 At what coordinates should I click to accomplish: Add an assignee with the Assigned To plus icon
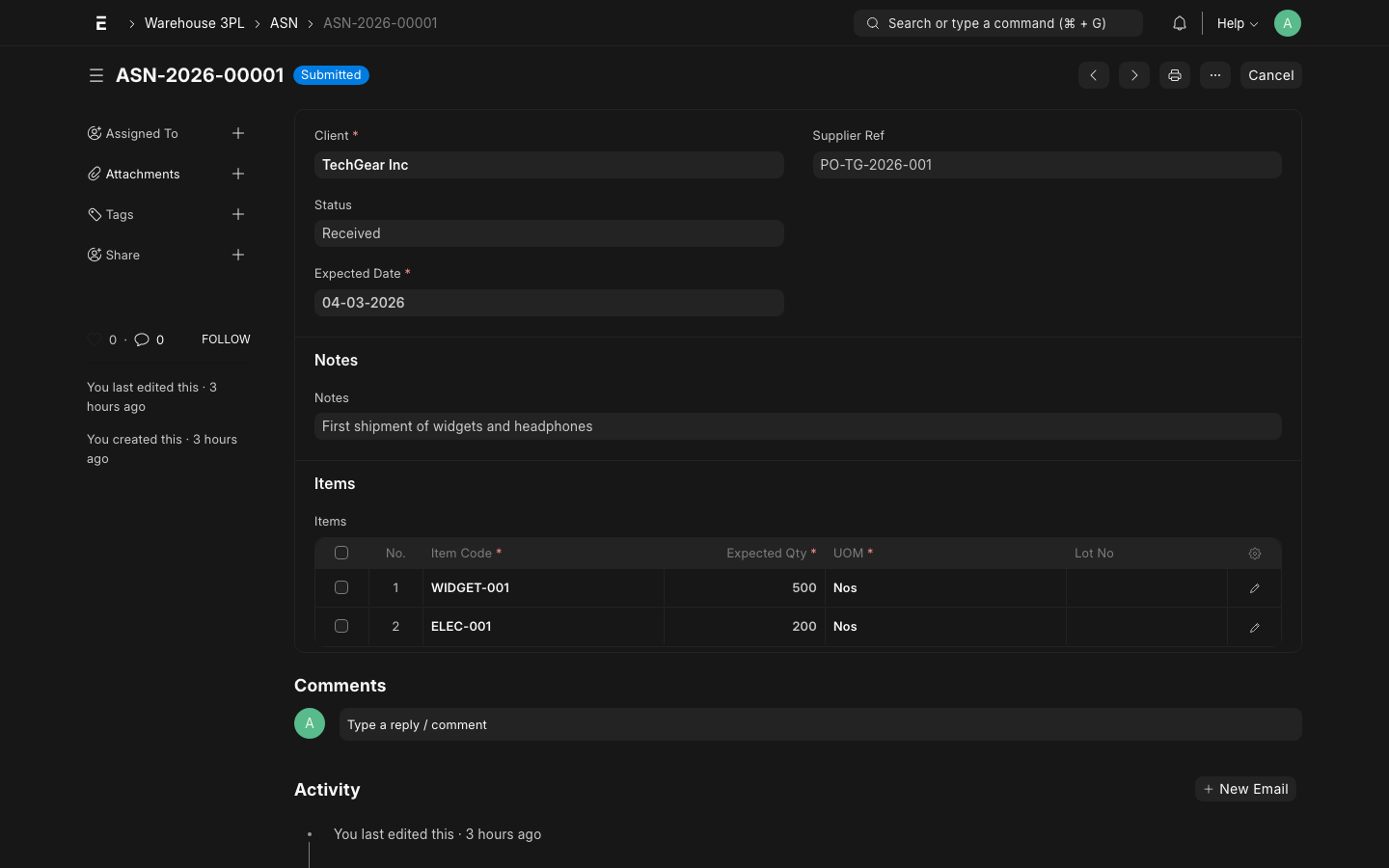(238, 133)
